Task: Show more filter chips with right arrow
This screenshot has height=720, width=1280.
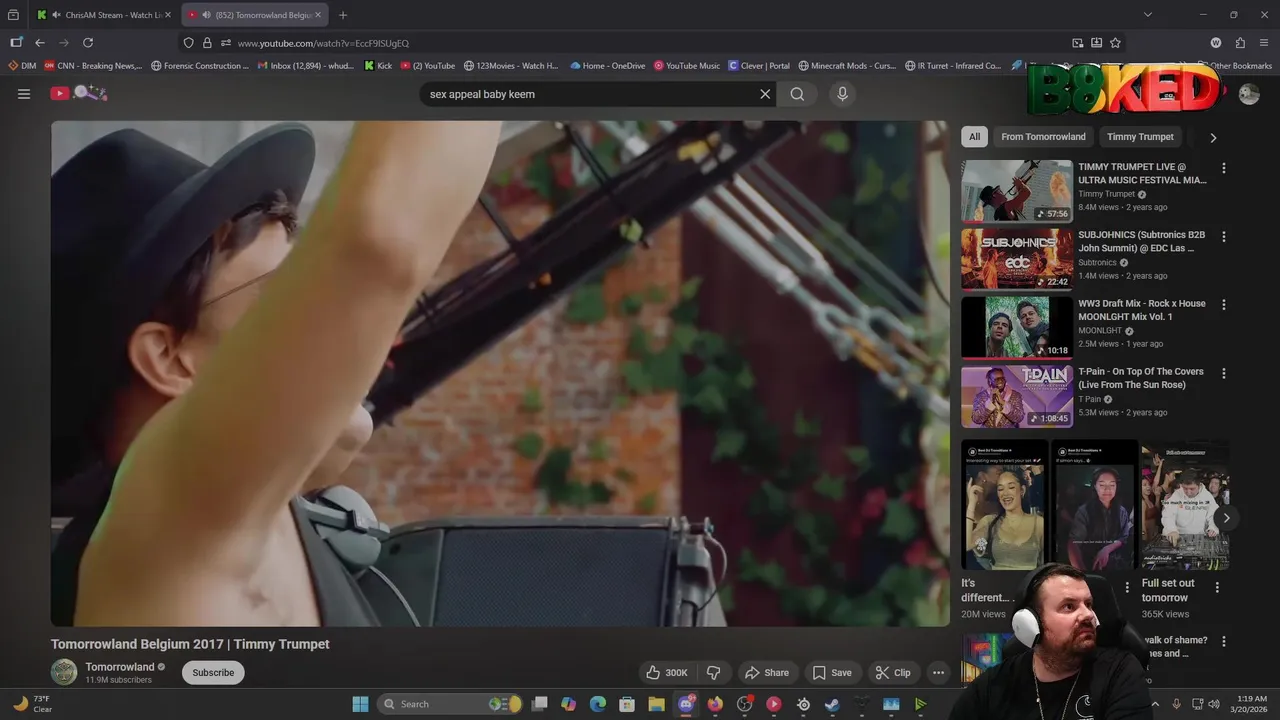Action: [x=1213, y=137]
